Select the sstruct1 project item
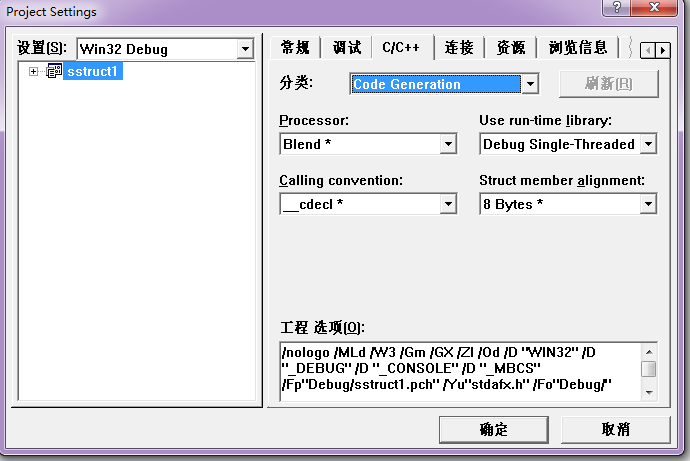The image size is (690, 461). click(x=92, y=72)
